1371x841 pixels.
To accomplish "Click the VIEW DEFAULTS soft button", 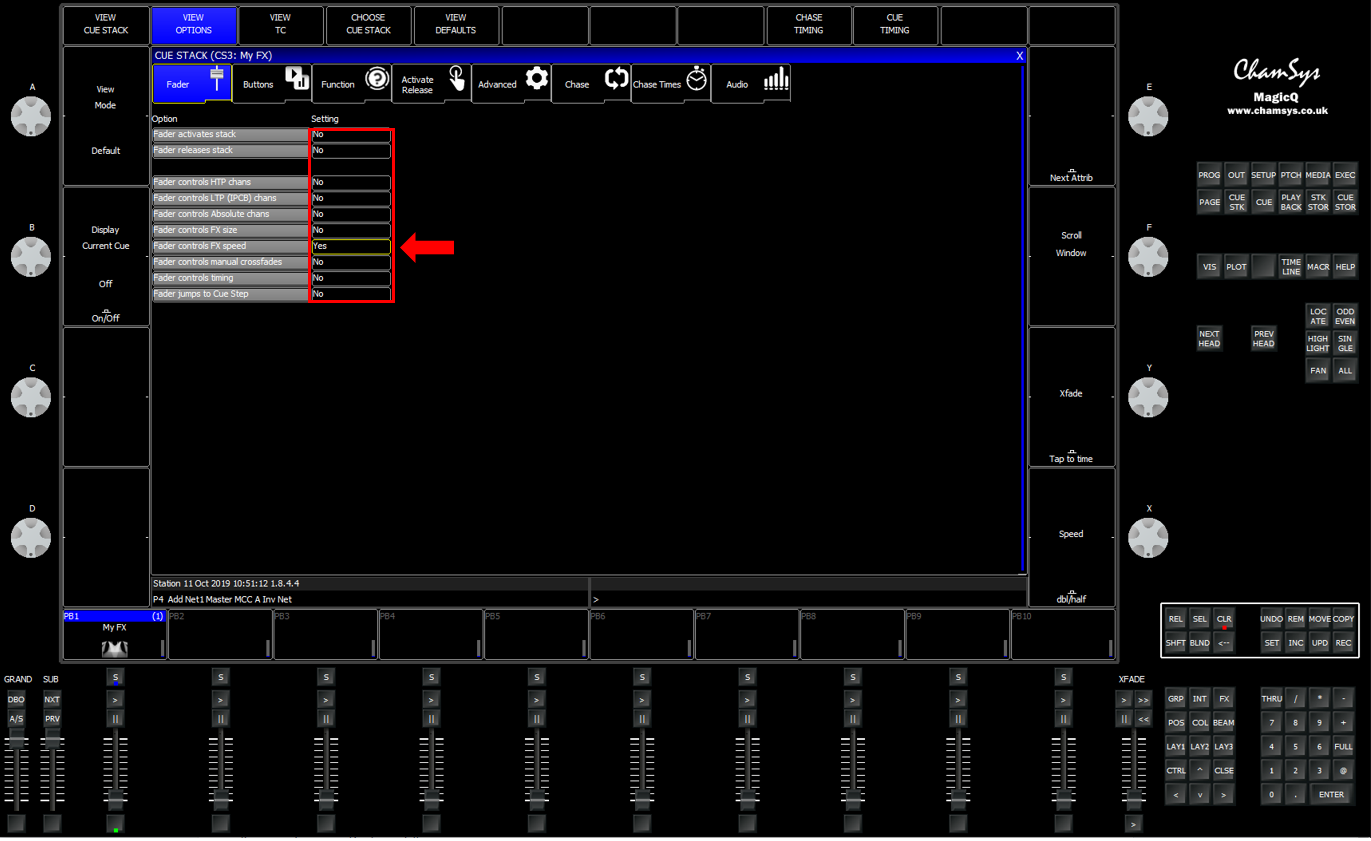I will pos(456,24).
